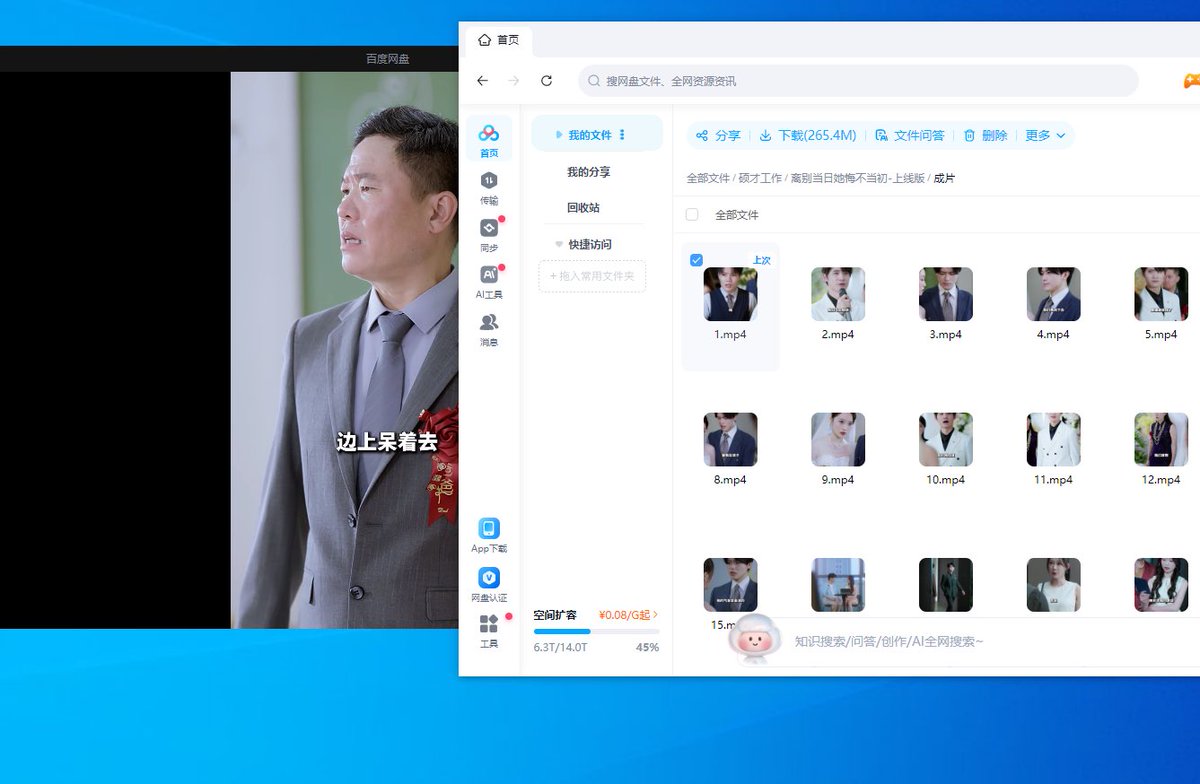Open the 传输 transfer icon
The width and height of the screenshot is (1200, 784).
tap(489, 187)
